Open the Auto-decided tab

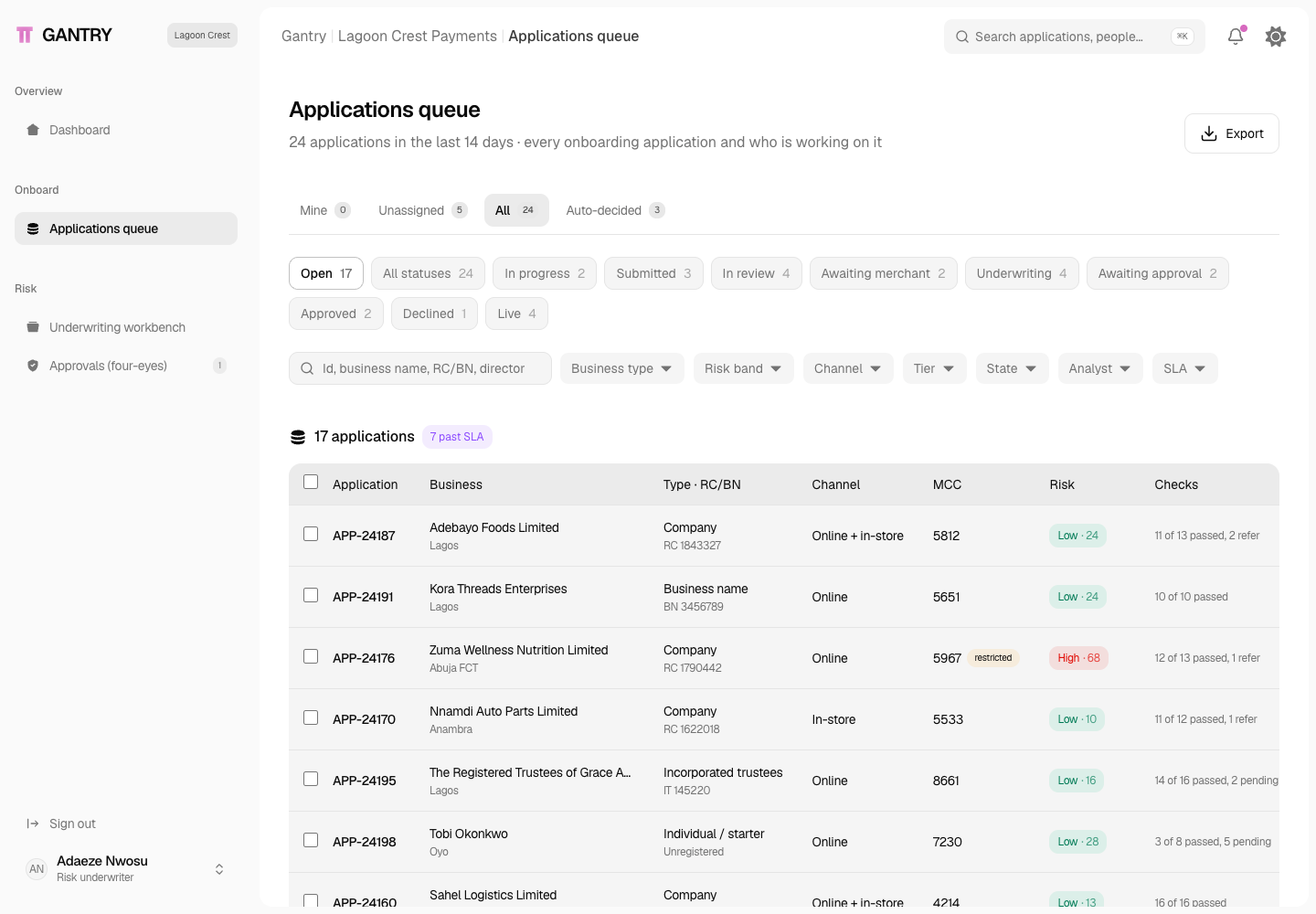(x=615, y=210)
